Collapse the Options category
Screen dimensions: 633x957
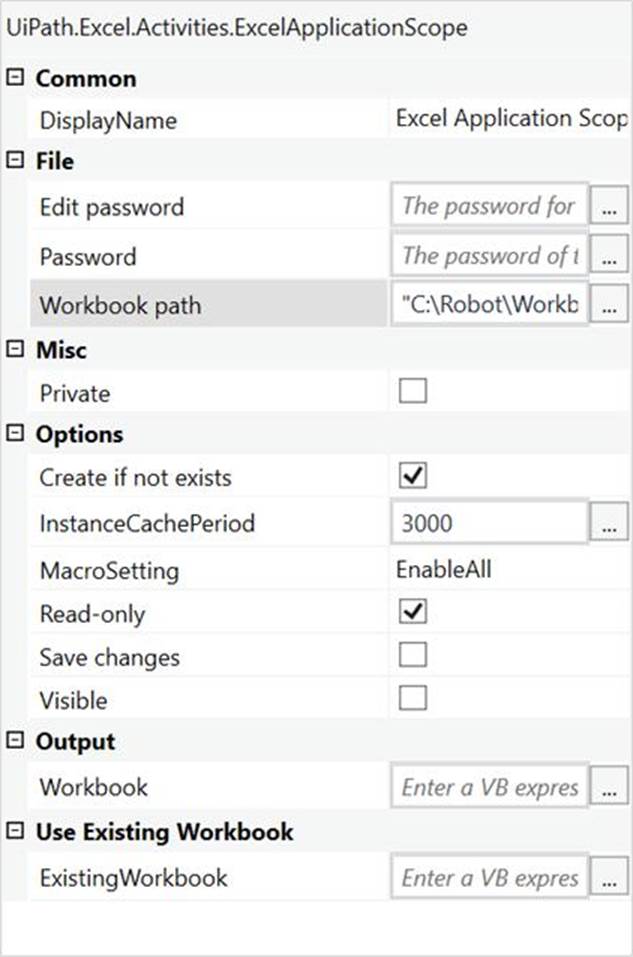(14, 434)
